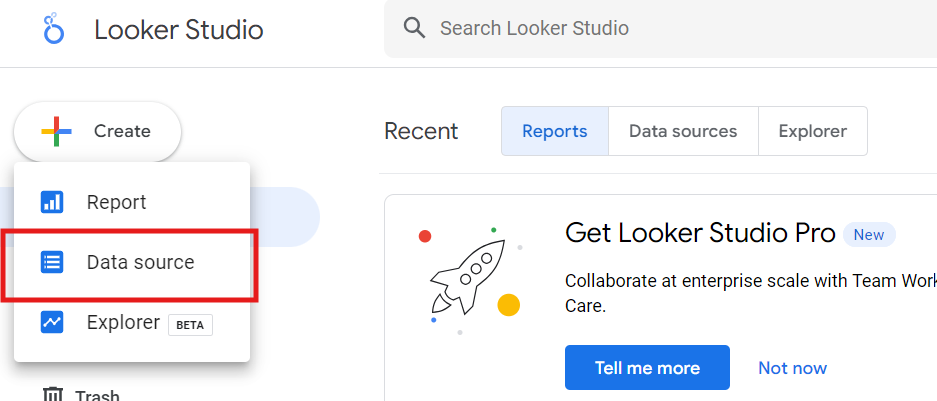Click the Looker Studio title text
The image size is (937, 401).
point(179,29)
